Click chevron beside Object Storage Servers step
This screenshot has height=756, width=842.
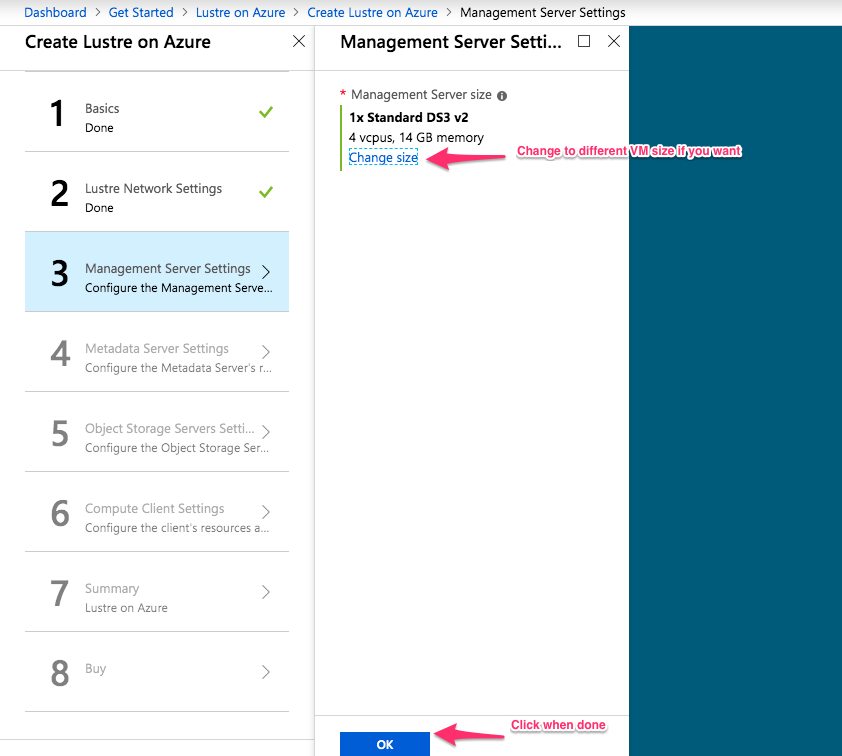(266, 432)
